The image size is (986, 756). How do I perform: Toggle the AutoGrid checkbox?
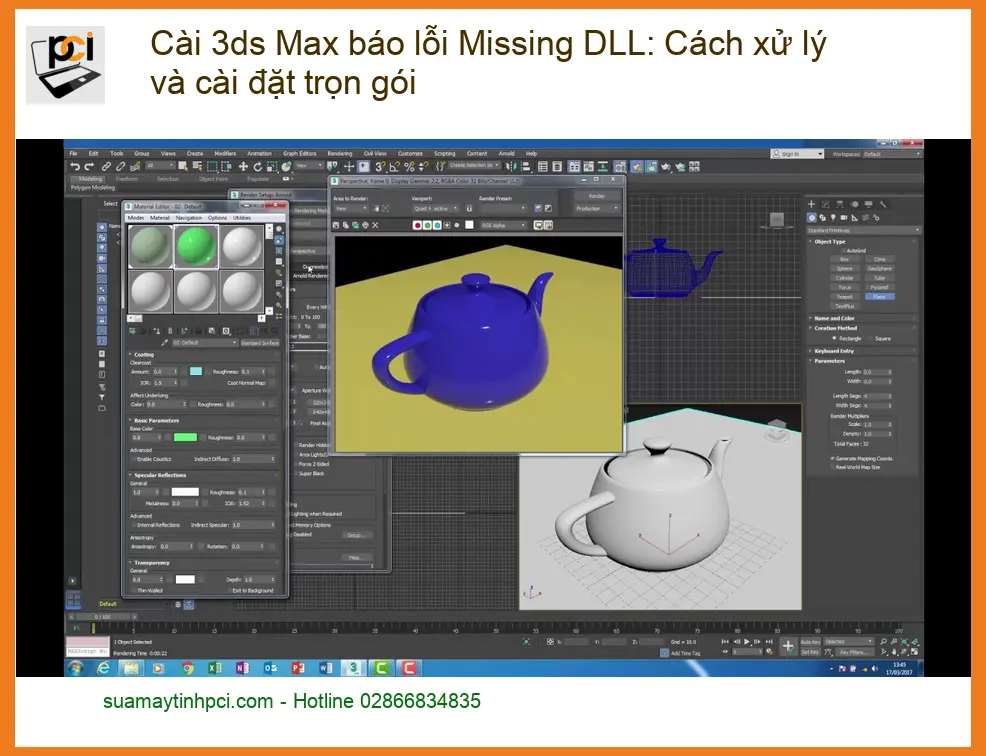click(x=844, y=250)
